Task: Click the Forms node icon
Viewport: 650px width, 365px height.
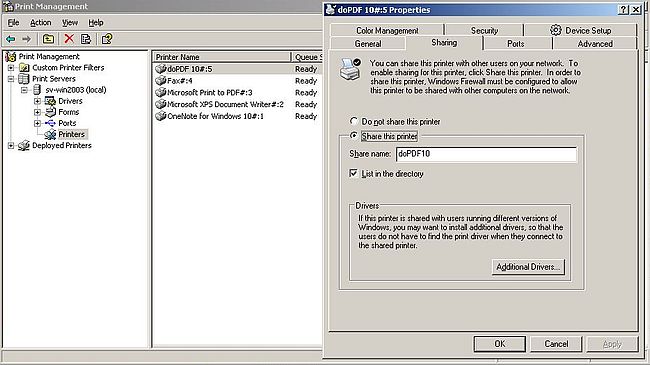Action: pos(50,112)
